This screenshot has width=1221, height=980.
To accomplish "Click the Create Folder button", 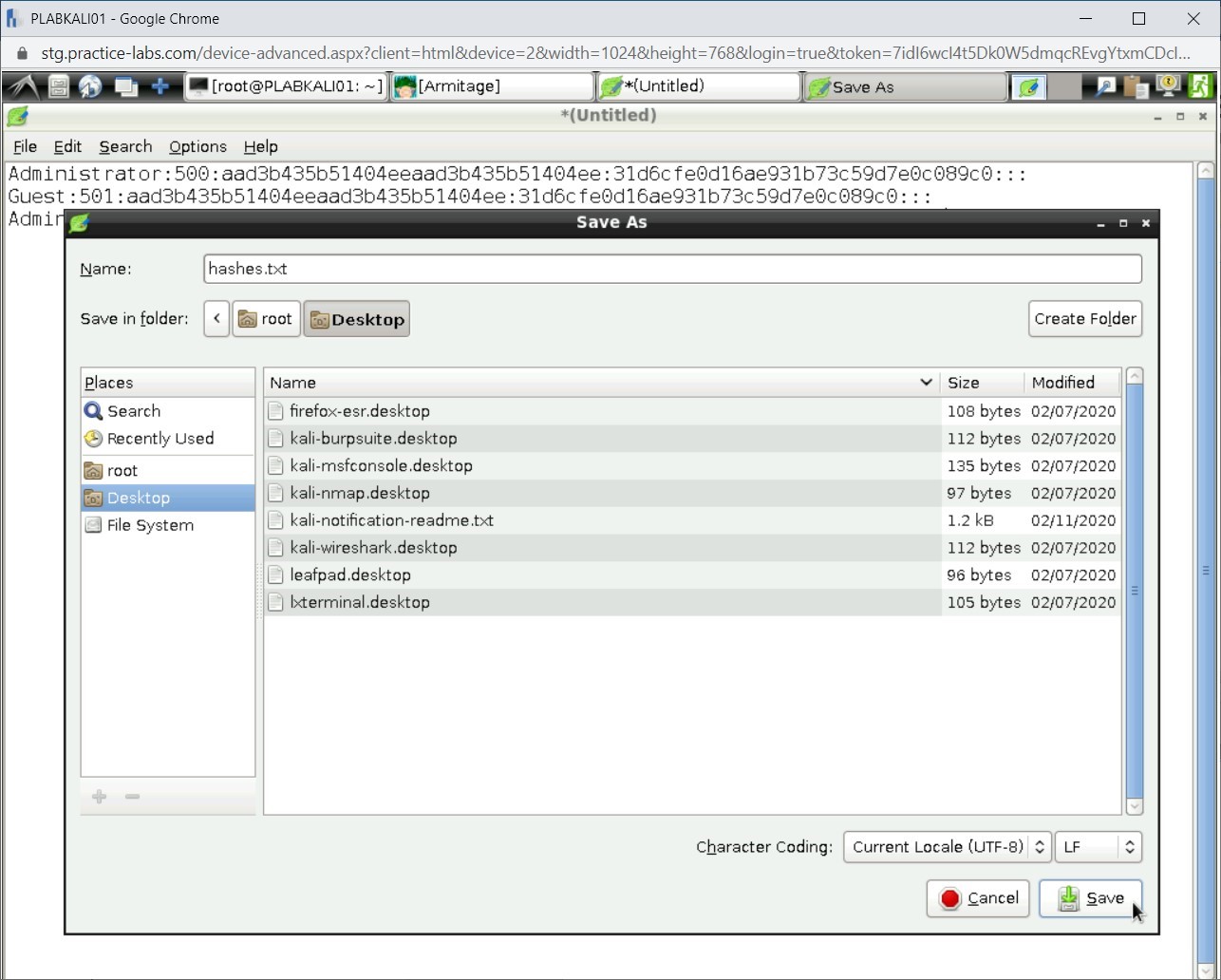I will tap(1085, 318).
